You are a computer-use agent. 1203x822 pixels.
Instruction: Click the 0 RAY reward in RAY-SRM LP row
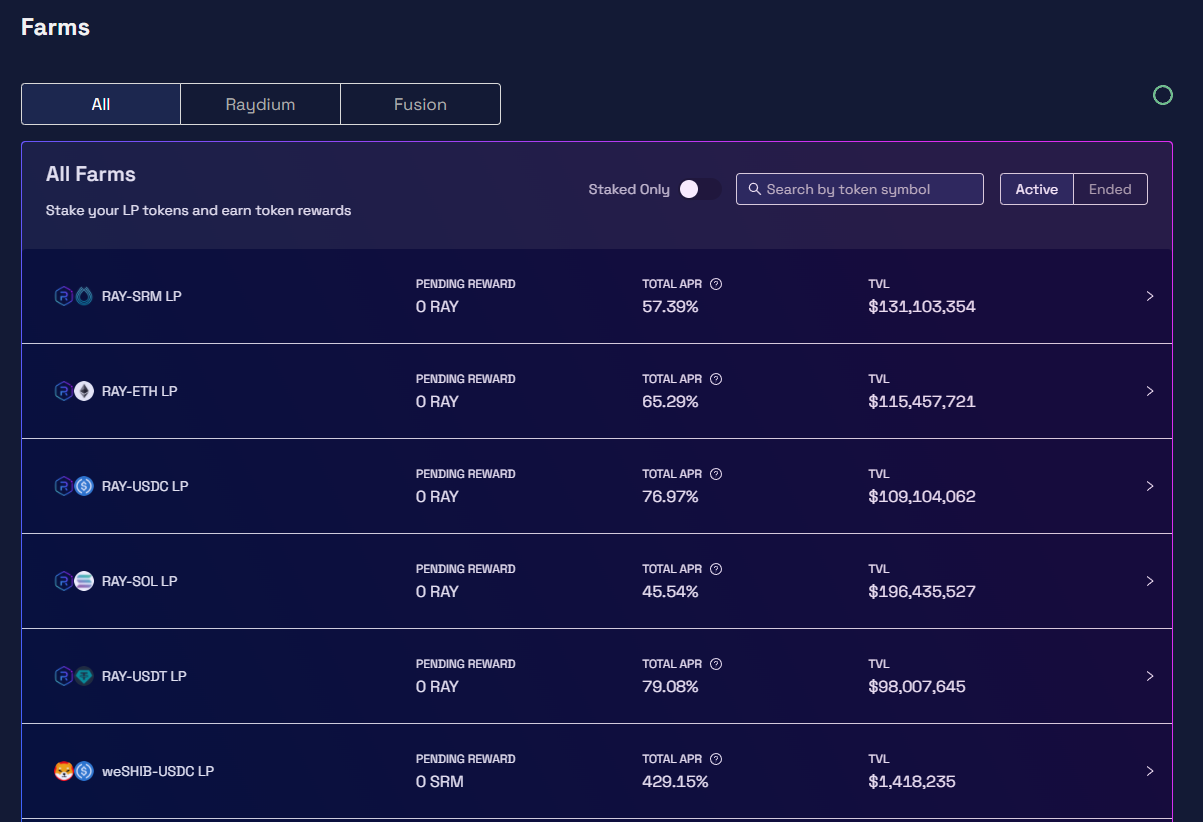coord(437,306)
